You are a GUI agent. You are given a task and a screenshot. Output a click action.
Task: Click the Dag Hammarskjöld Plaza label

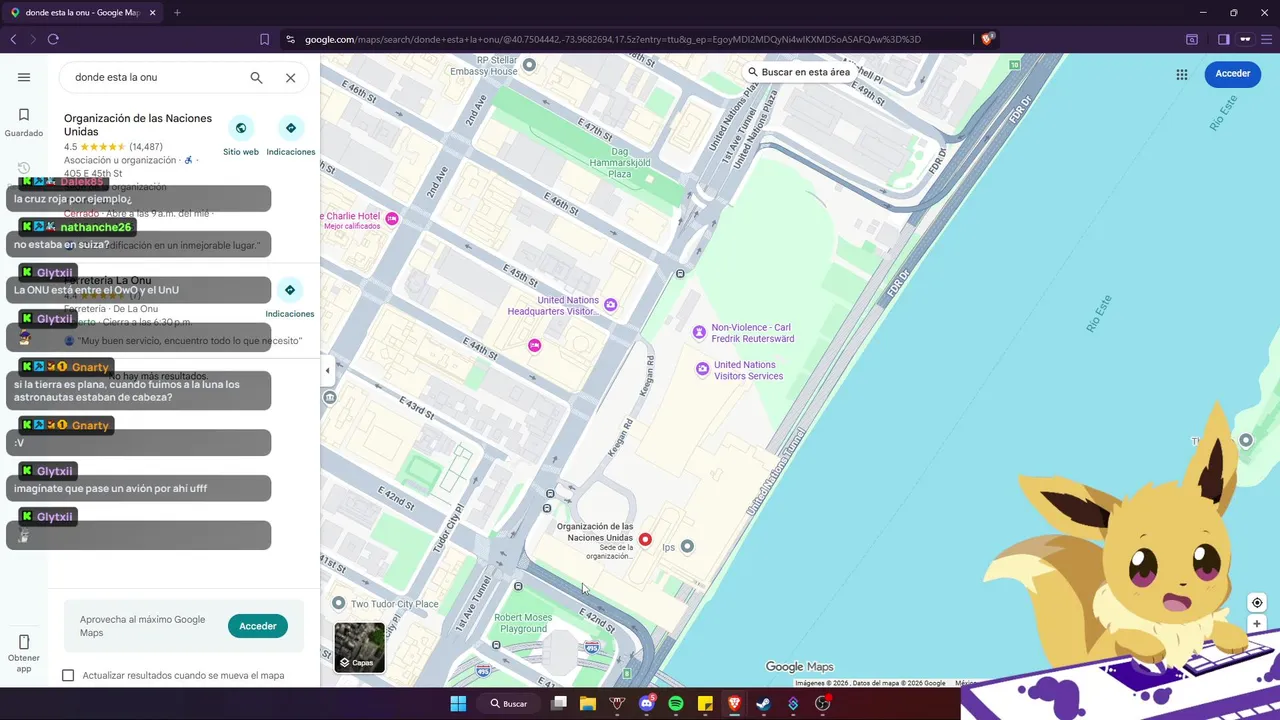click(620, 162)
